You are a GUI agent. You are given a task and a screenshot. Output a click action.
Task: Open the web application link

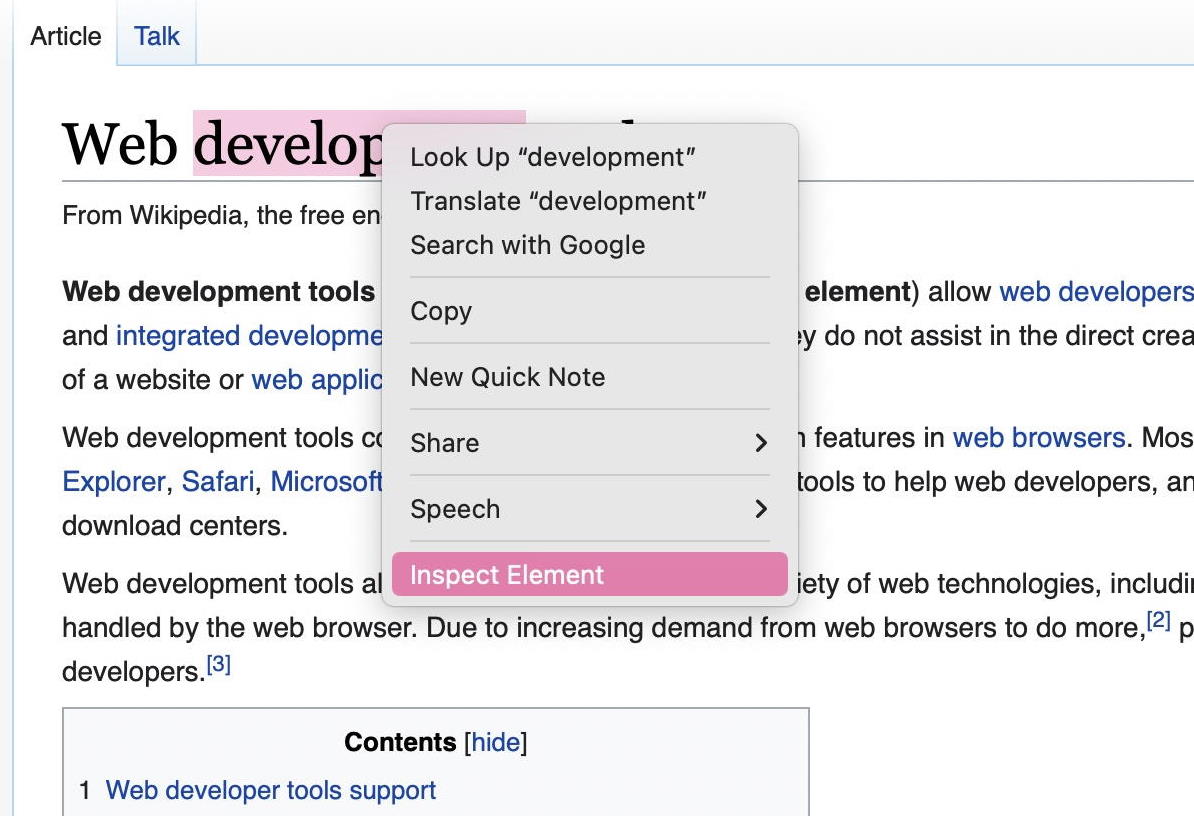(317, 380)
